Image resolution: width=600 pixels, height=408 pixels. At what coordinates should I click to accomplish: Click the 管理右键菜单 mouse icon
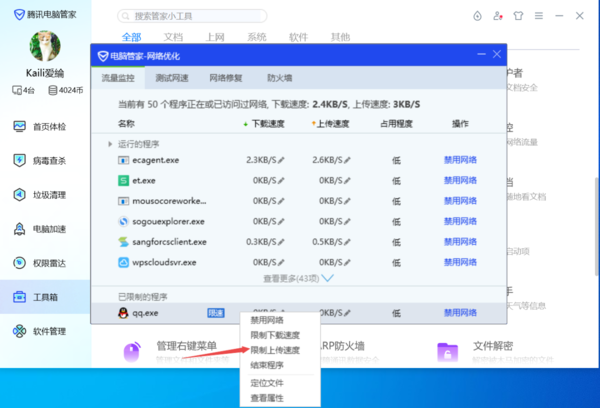coord(133,352)
